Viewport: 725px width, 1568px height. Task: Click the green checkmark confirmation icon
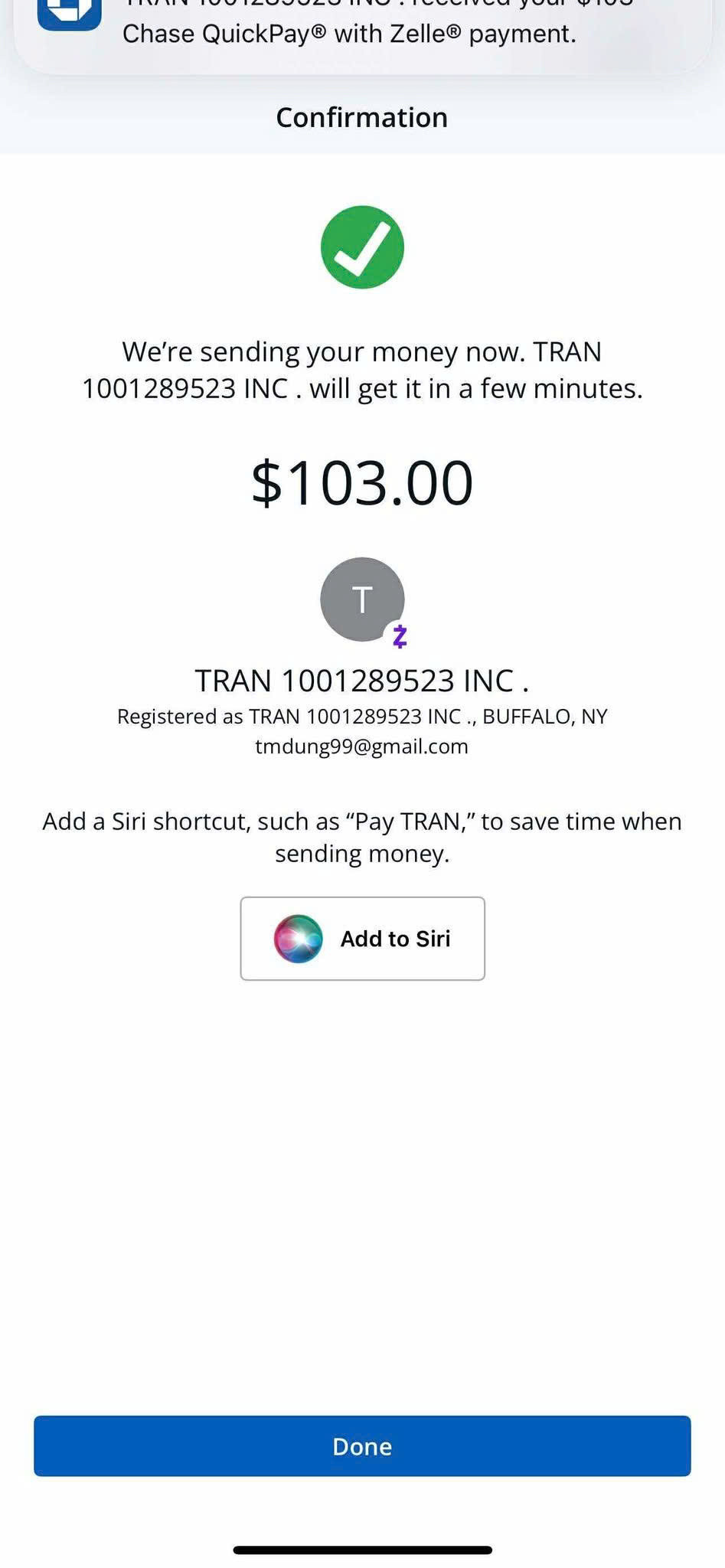pos(362,247)
